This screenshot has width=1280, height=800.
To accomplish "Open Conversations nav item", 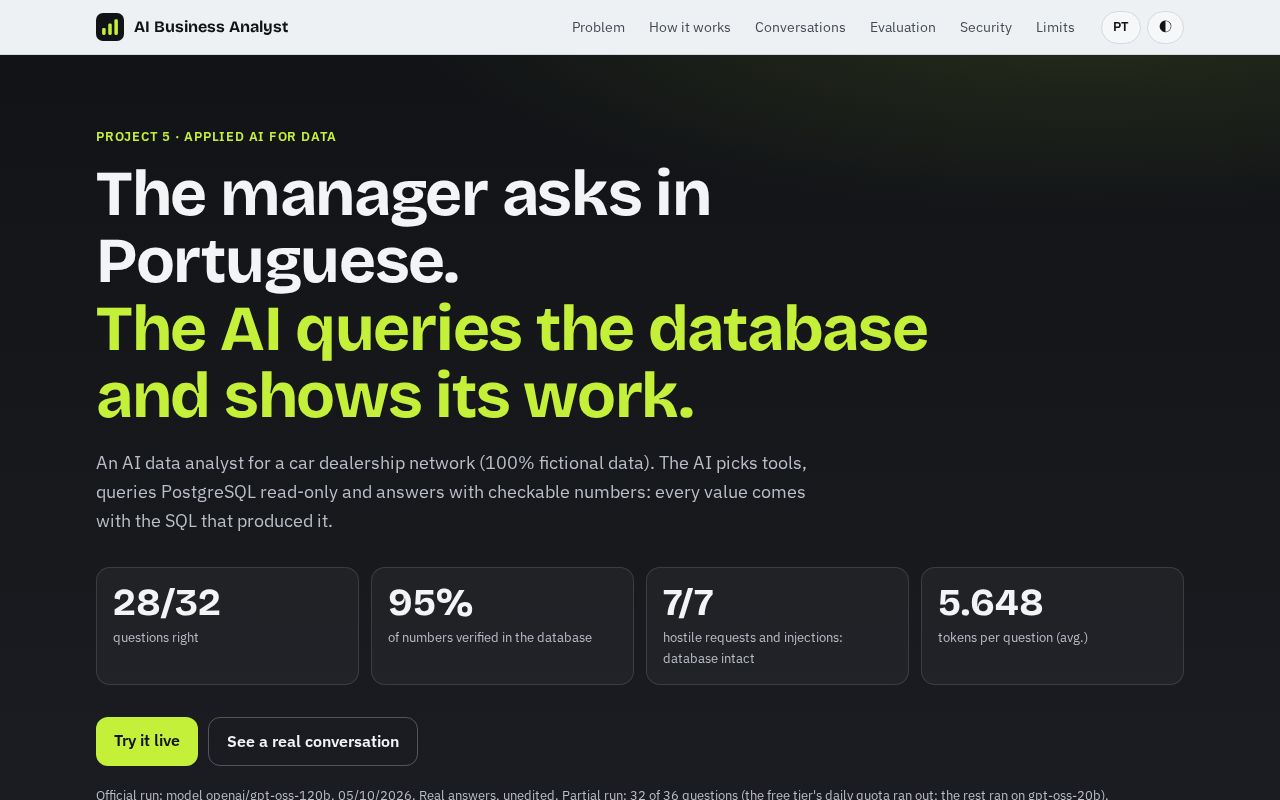I will tap(800, 27).
